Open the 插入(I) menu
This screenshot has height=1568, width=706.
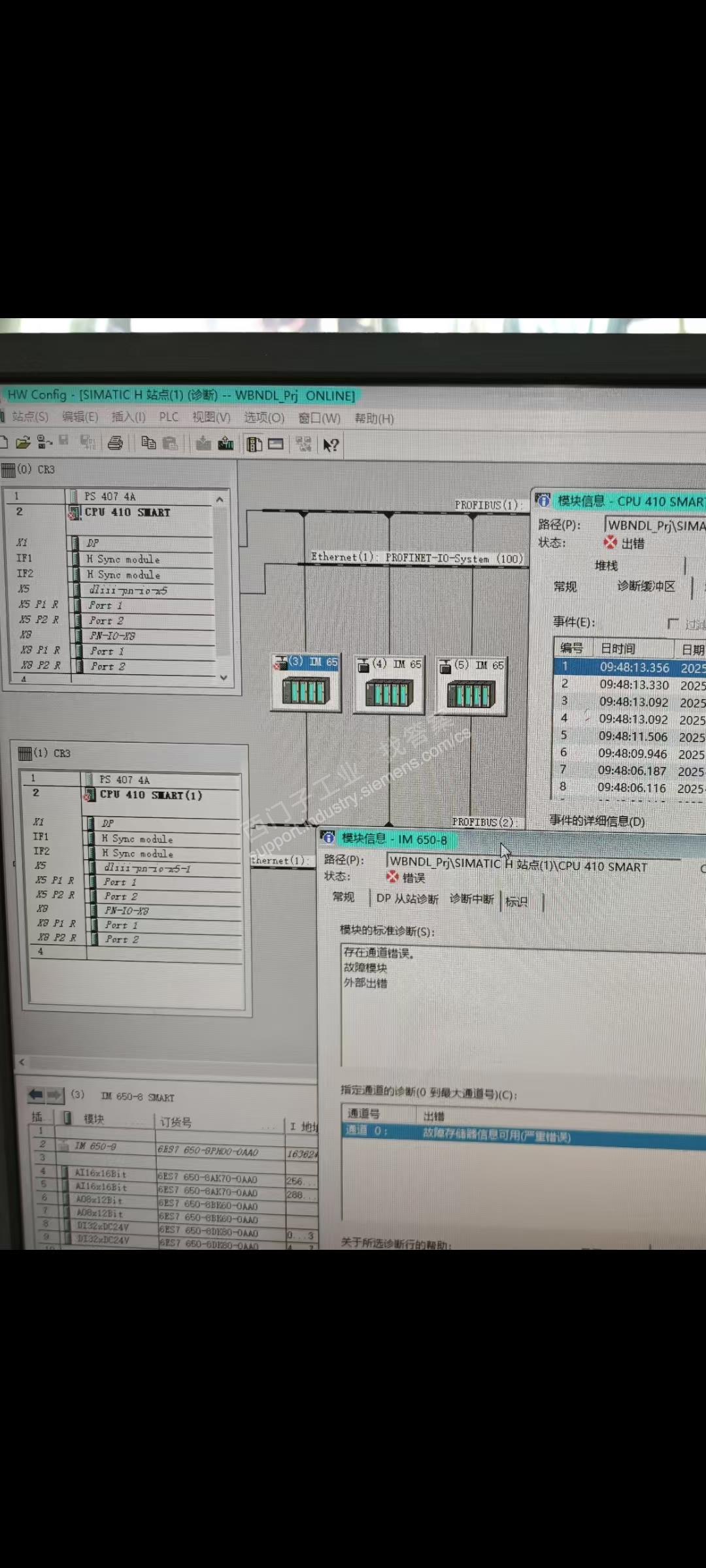128,417
